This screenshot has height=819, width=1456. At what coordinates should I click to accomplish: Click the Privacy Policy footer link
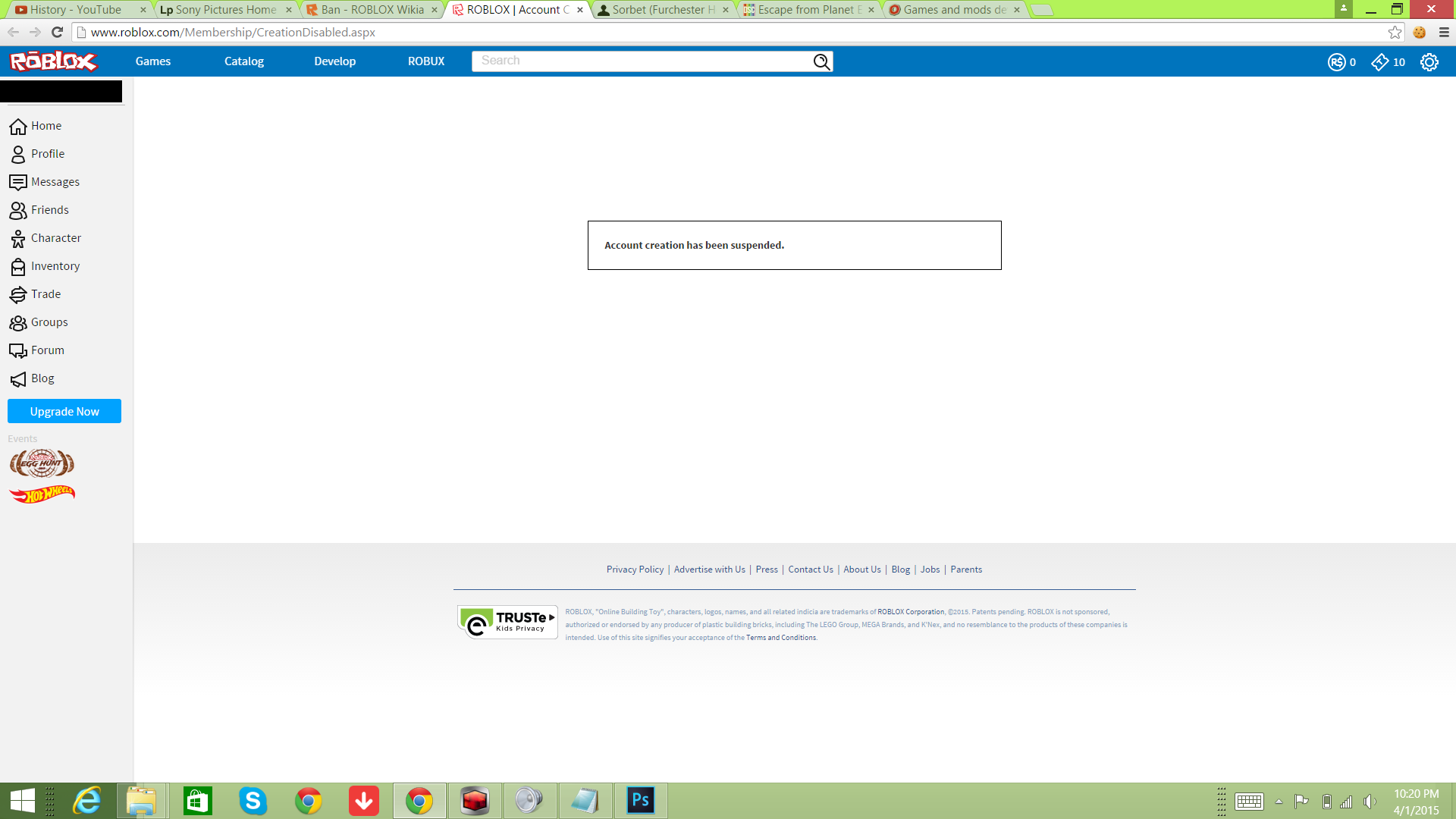pos(635,569)
